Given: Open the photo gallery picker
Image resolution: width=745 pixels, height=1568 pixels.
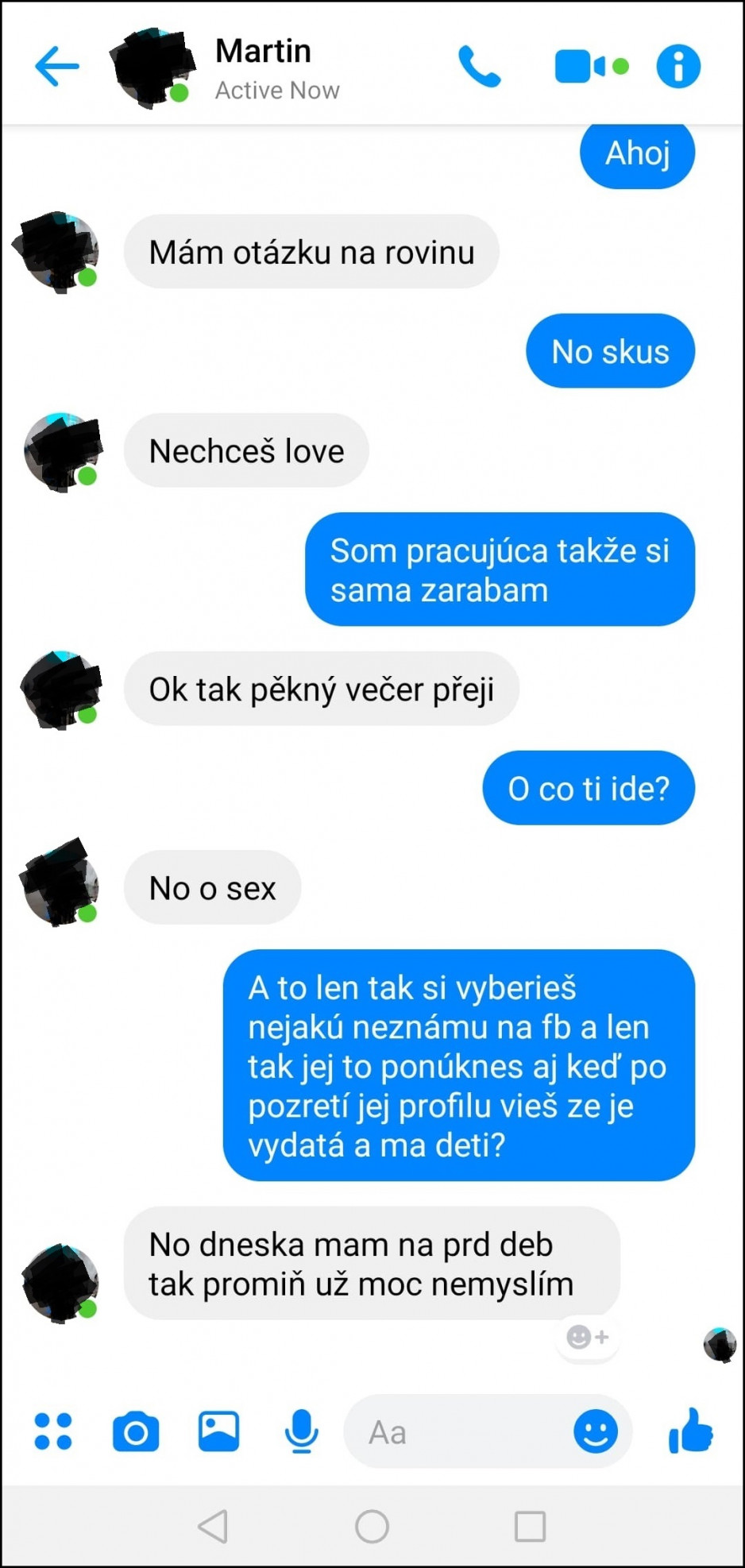Looking at the screenshot, I should [x=218, y=1431].
